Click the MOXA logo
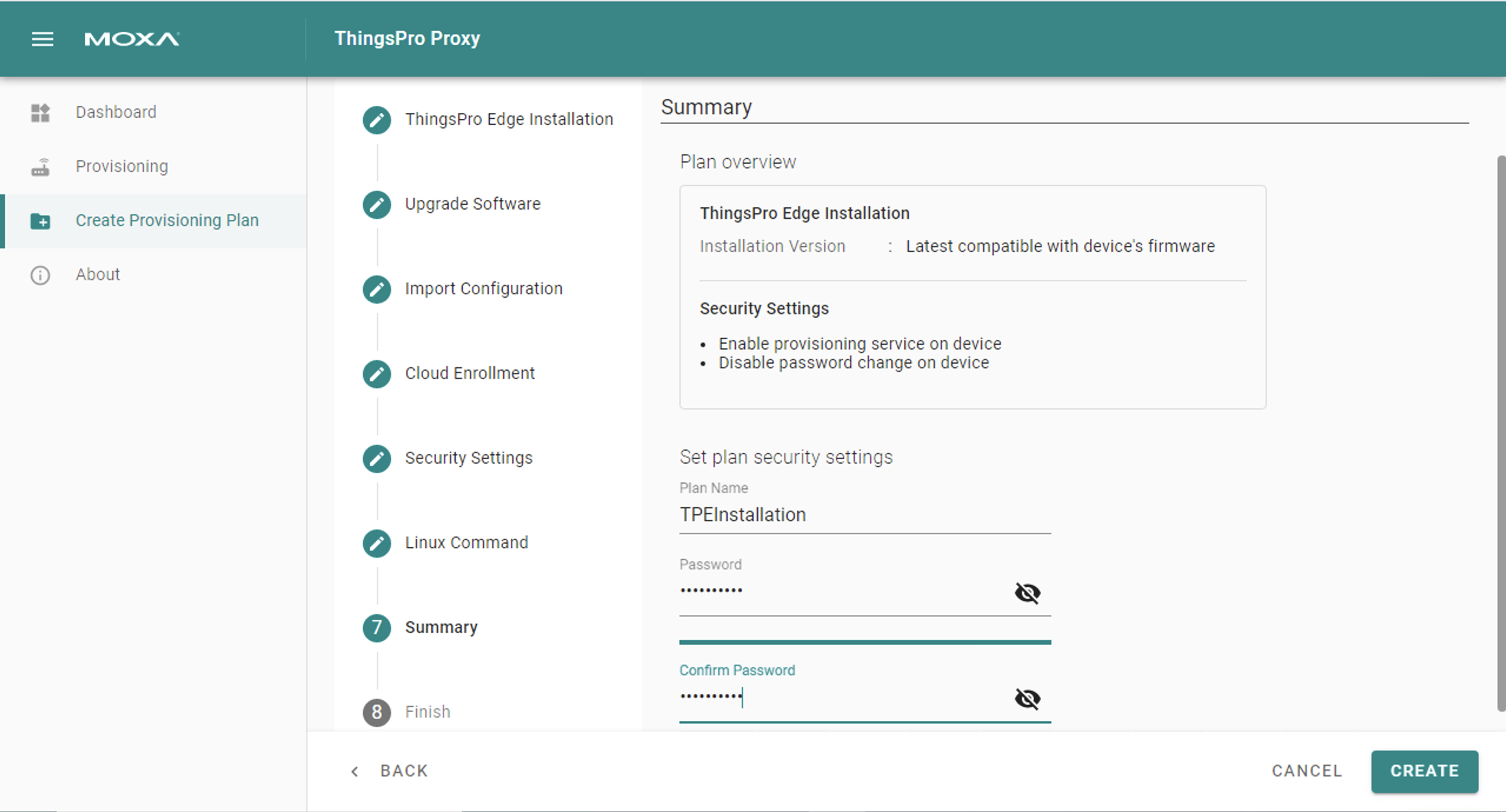Image resolution: width=1506 pixels, height=812 pixels. pos(132,39)
